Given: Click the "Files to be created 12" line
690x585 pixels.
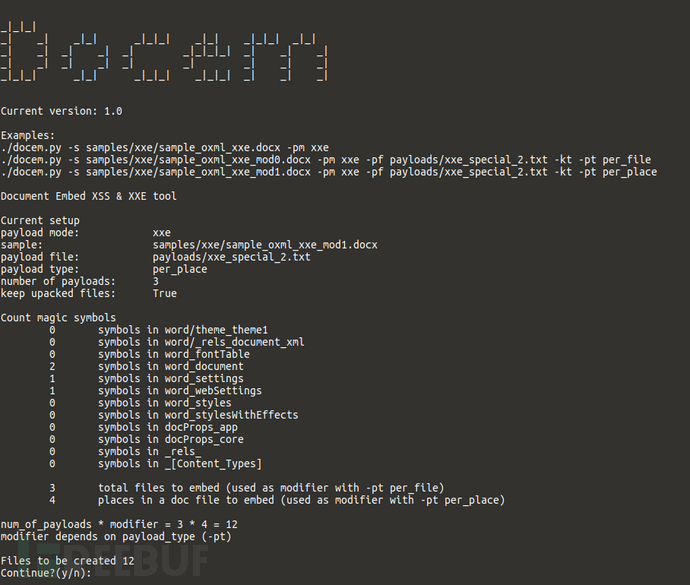Looking at the screenshot, I should tap(68, 561).
